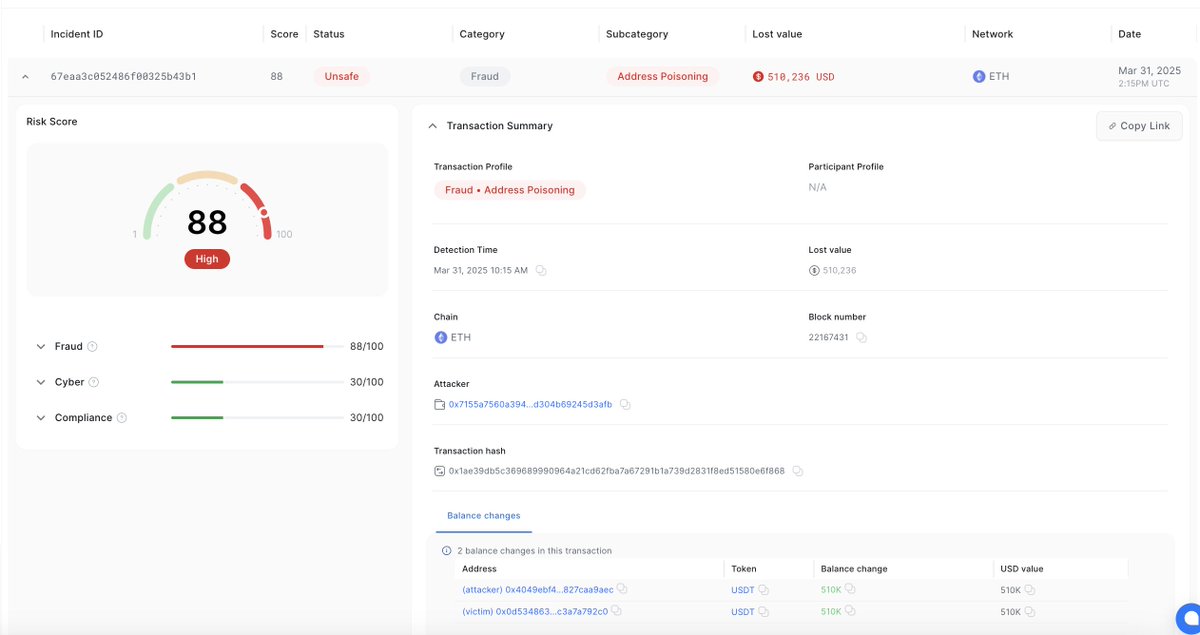
Task: Click hash icon before transaction hash
Action: tap(439, 471)
